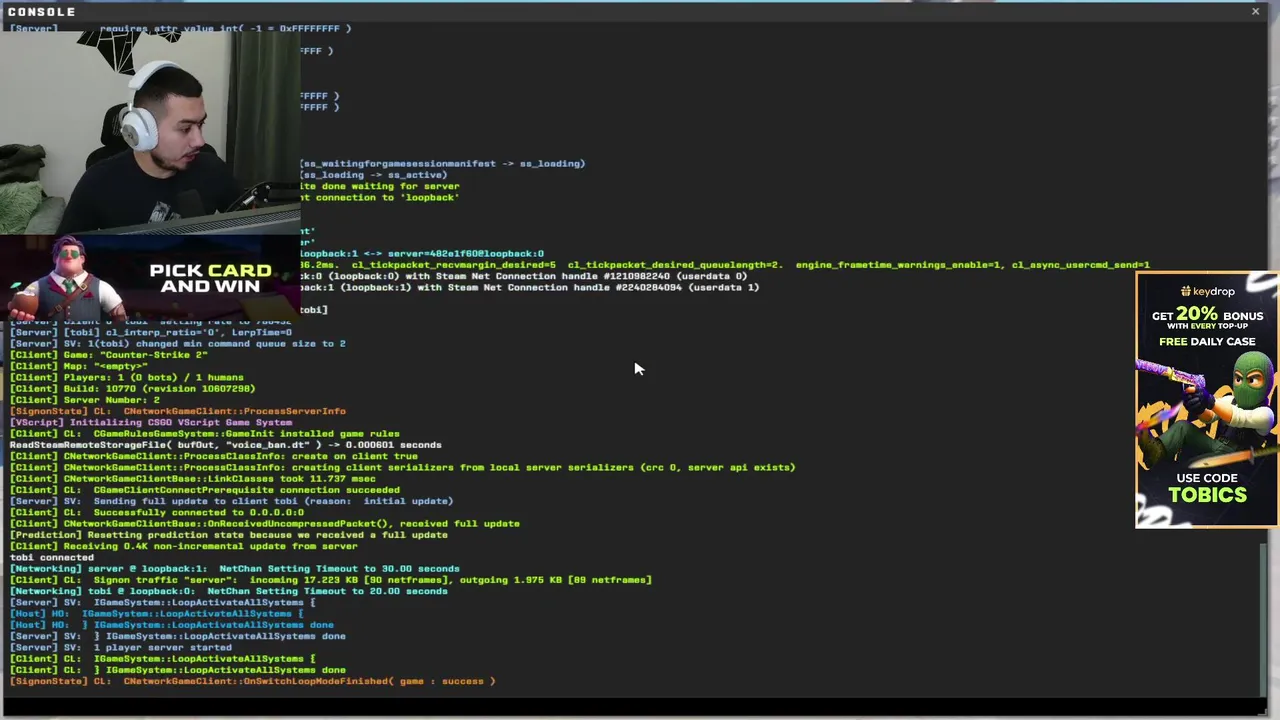Select the "connection to 'loopback'" line

[x=380, y=197]
